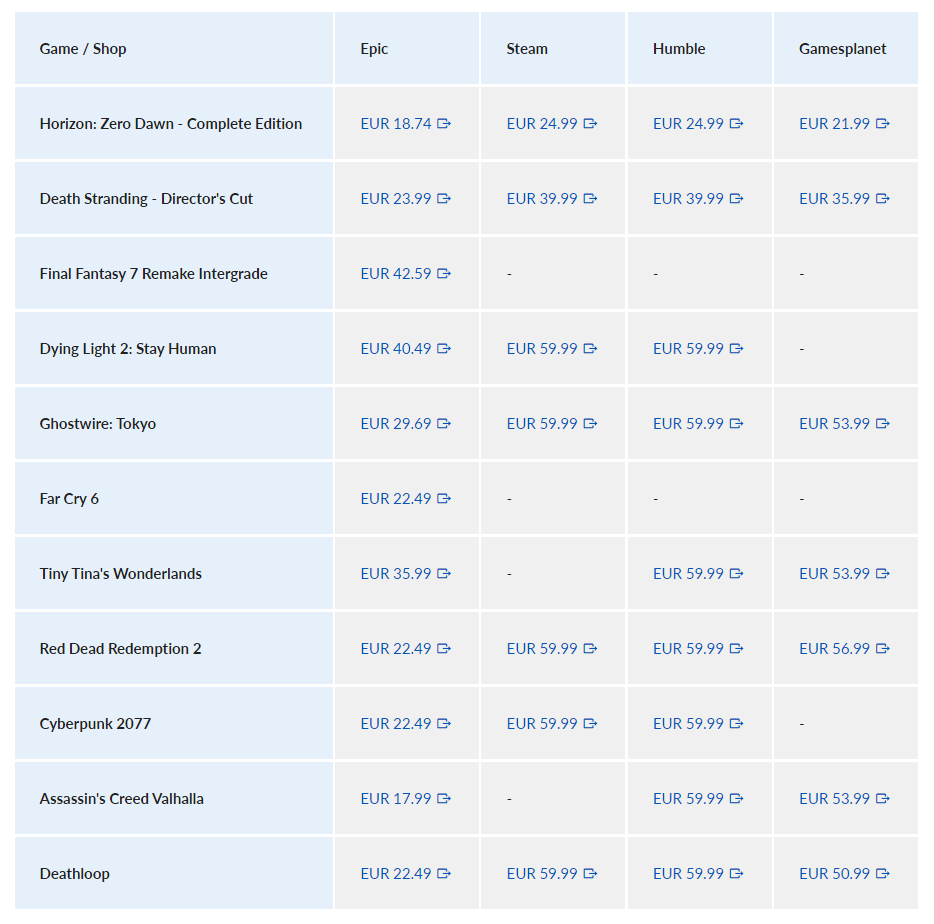Click external link icon by Dying Light 2 Humble price
This screenshot has height=924, width=934.
pos(736,349)
